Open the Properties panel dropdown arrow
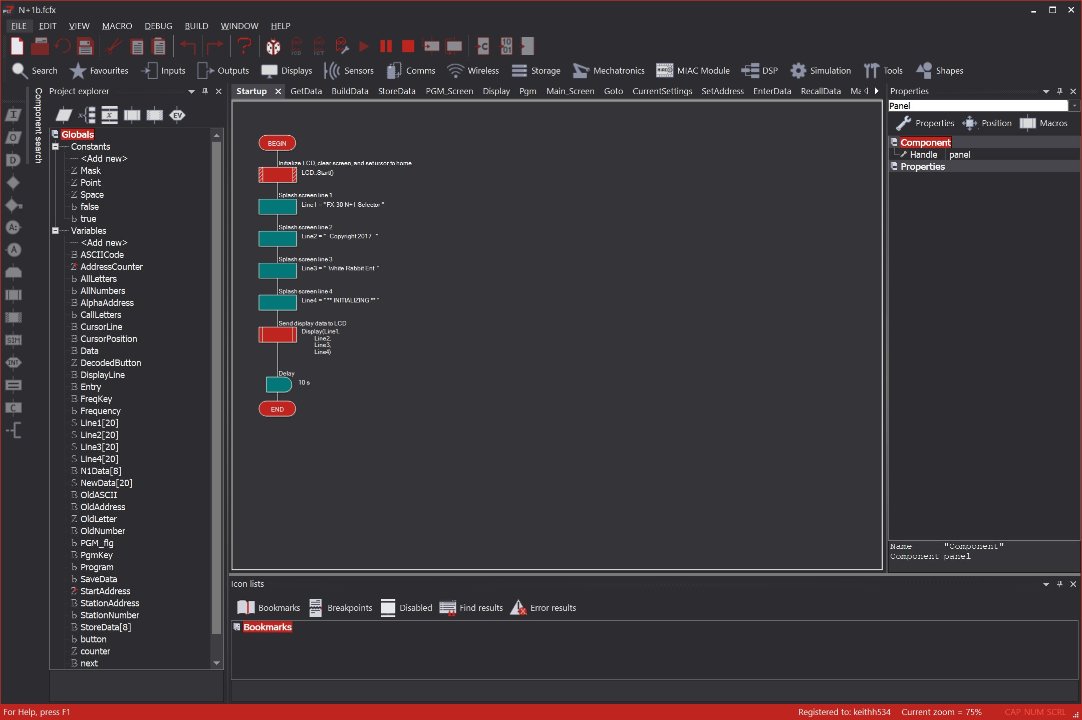 point(1045,91)
